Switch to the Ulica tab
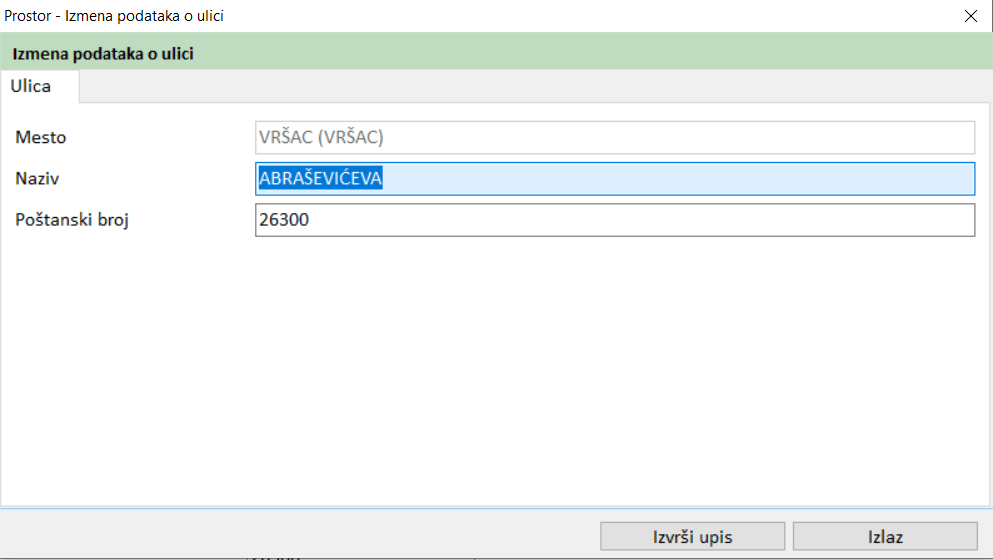 pos(31,86)
